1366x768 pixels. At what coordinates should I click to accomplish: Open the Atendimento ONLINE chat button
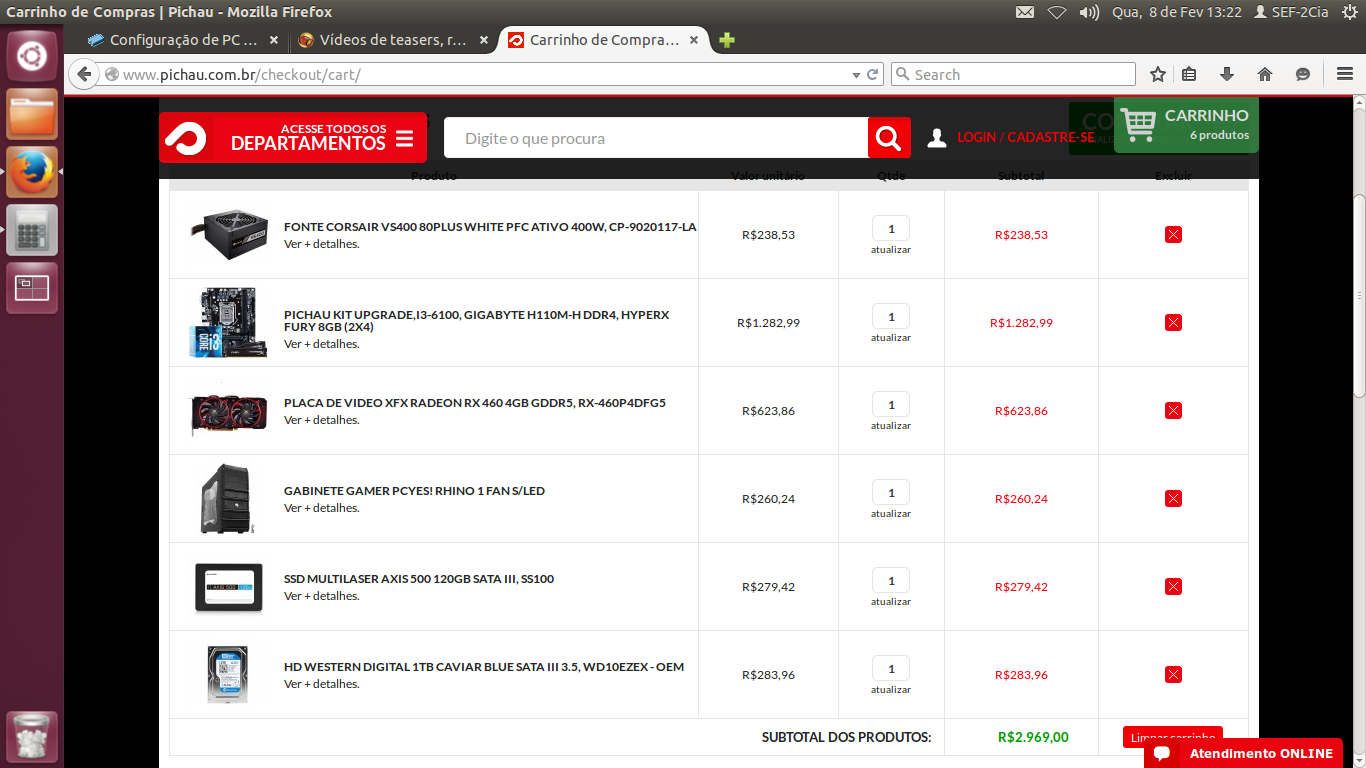(1244, 753)
